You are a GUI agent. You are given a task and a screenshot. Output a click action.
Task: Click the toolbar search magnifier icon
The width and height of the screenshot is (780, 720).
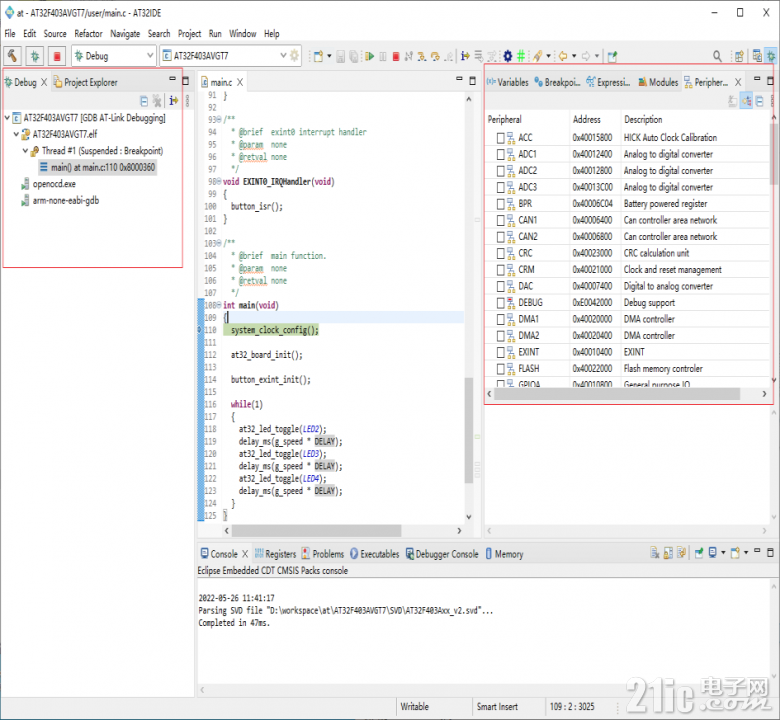click(717, 56)
